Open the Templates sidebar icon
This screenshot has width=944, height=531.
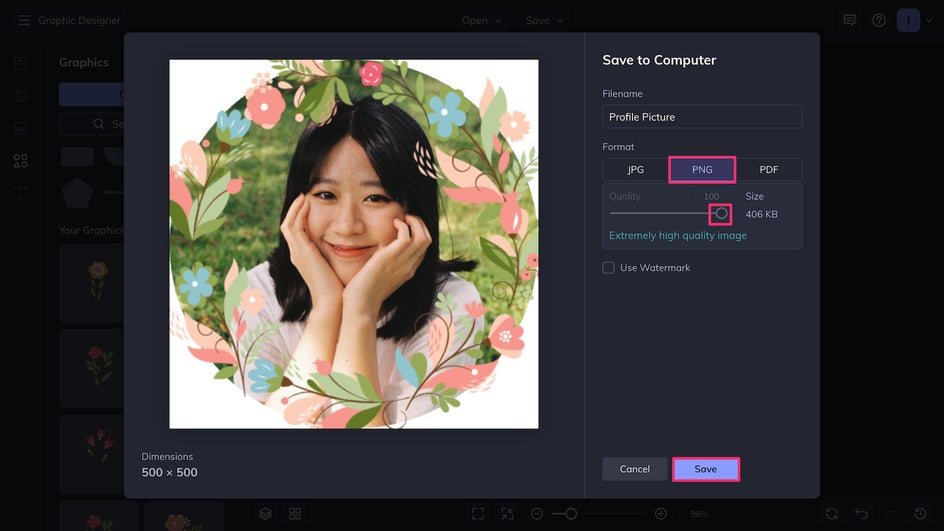point(20,128)
